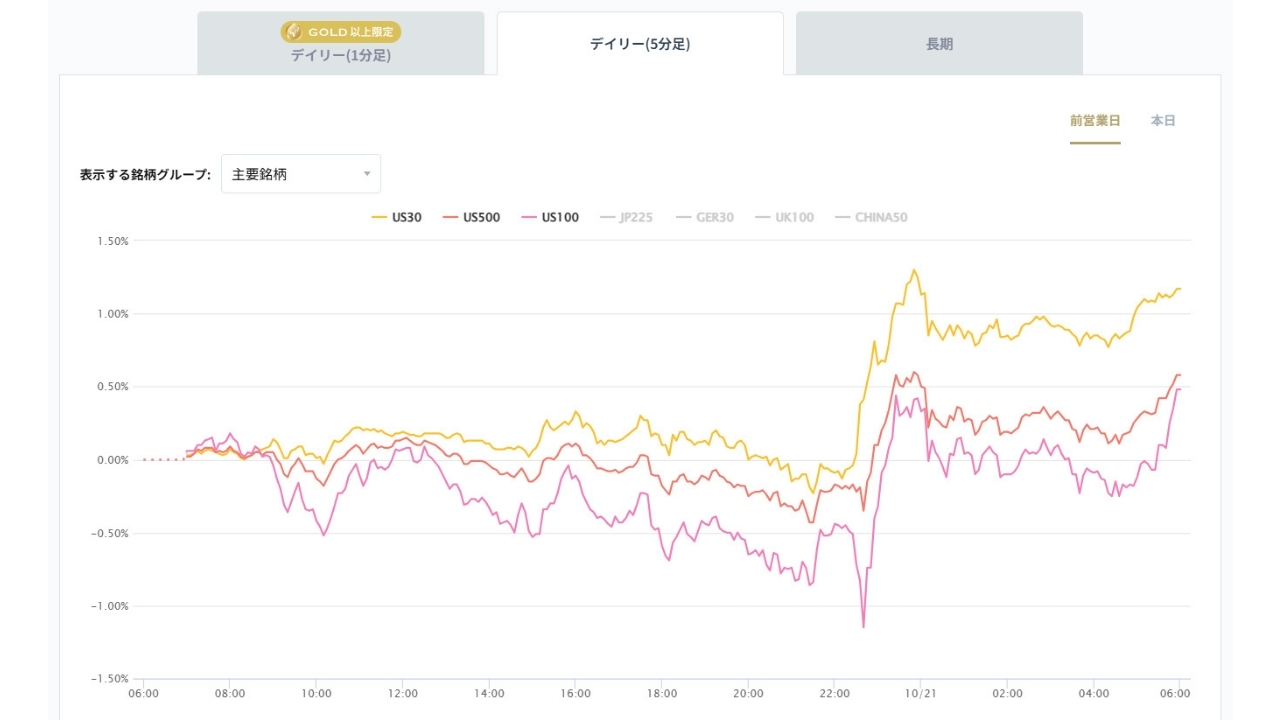Enable the JP225 legend series
The height and width of the screenshot is (720, 1280).
point(626,217)
